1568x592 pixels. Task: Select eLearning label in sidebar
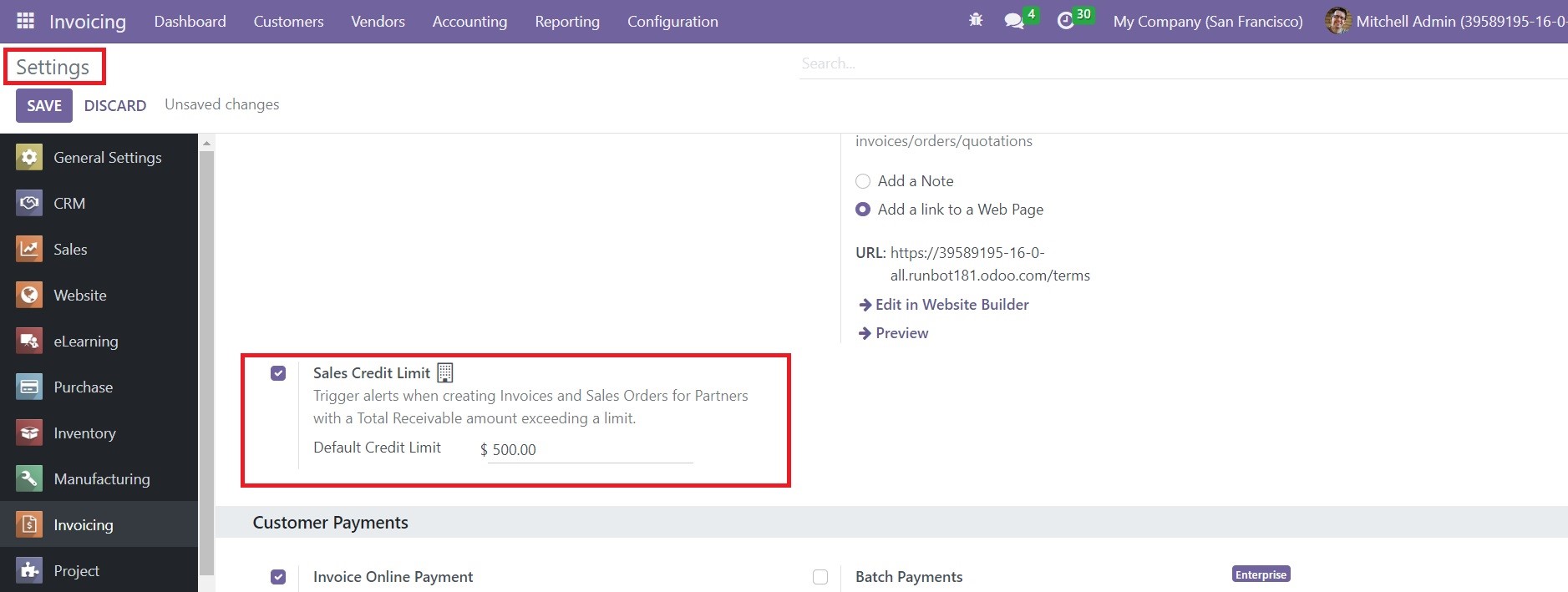click(x=86, y=341)
